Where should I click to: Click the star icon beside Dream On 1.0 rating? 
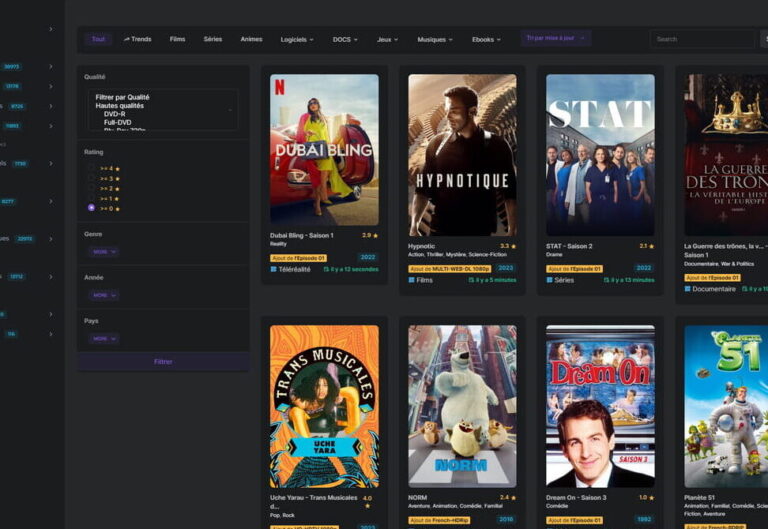tap(651, 498)
